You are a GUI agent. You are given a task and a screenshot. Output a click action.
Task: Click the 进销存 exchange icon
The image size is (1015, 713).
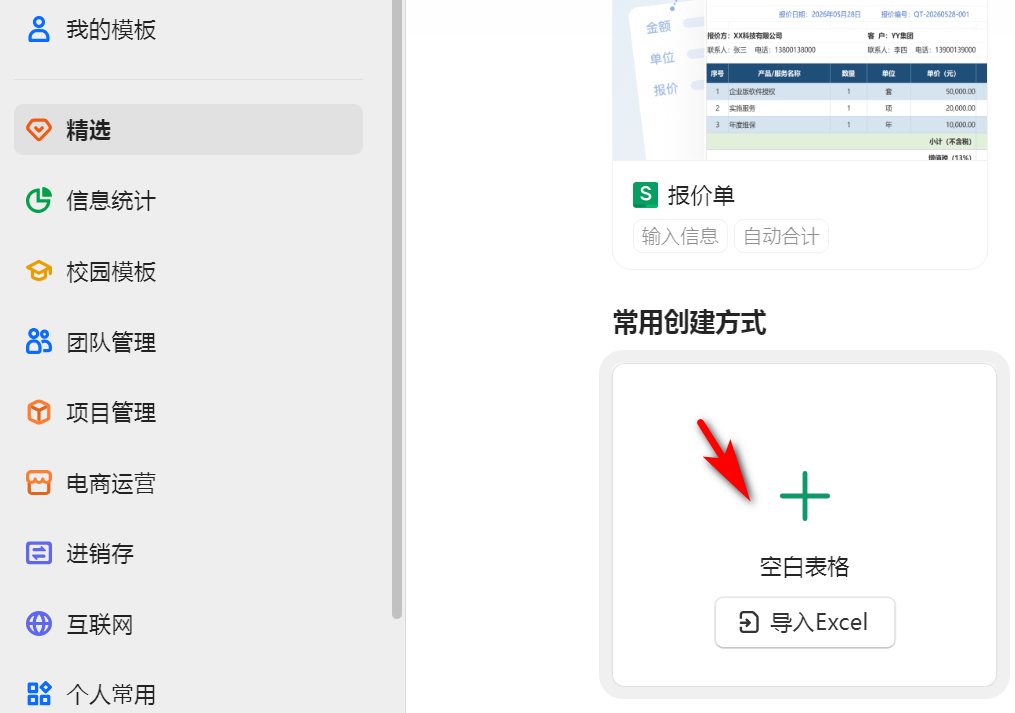tap(39, 553)
